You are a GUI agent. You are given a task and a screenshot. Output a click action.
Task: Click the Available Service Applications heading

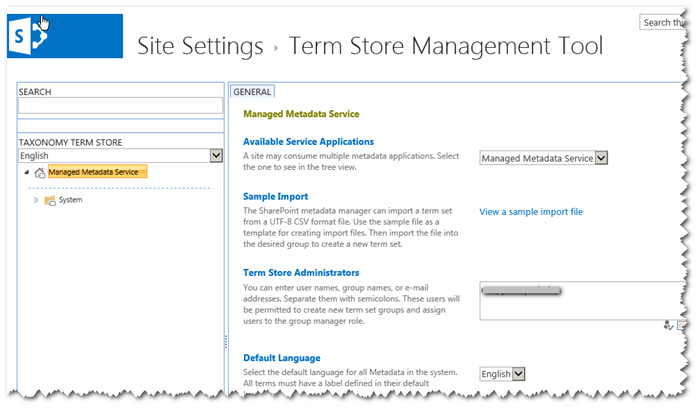click(x=308, y=142)
